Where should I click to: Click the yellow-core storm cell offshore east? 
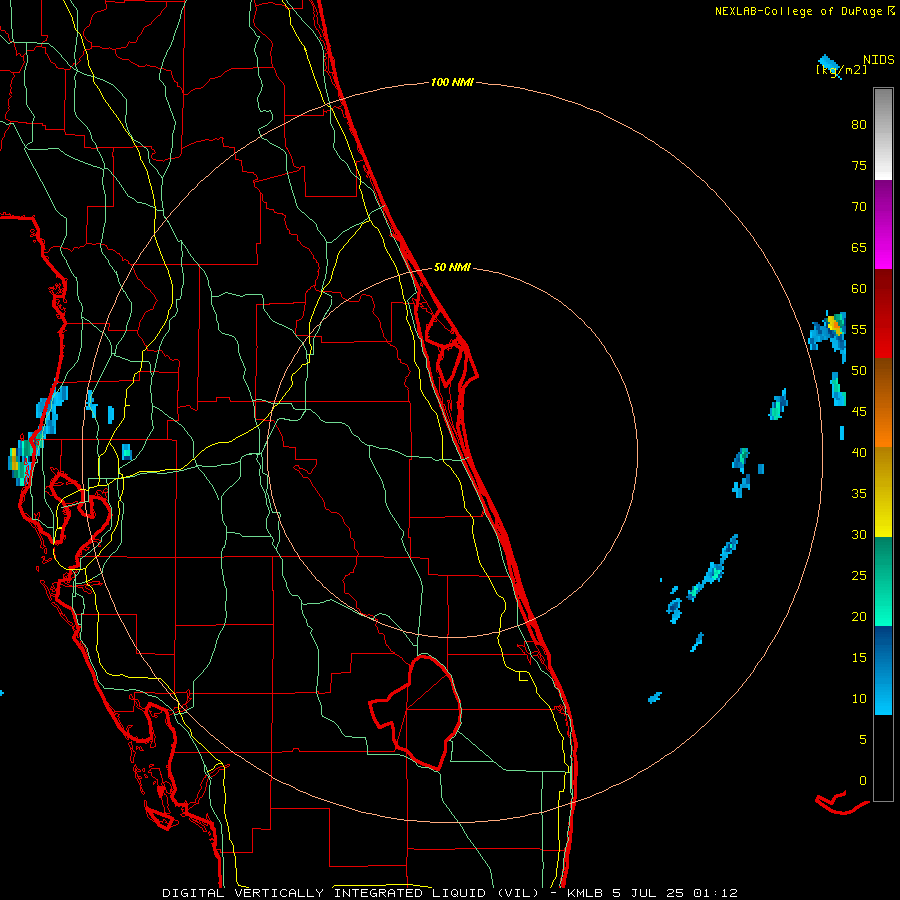(x=834, y=325)
